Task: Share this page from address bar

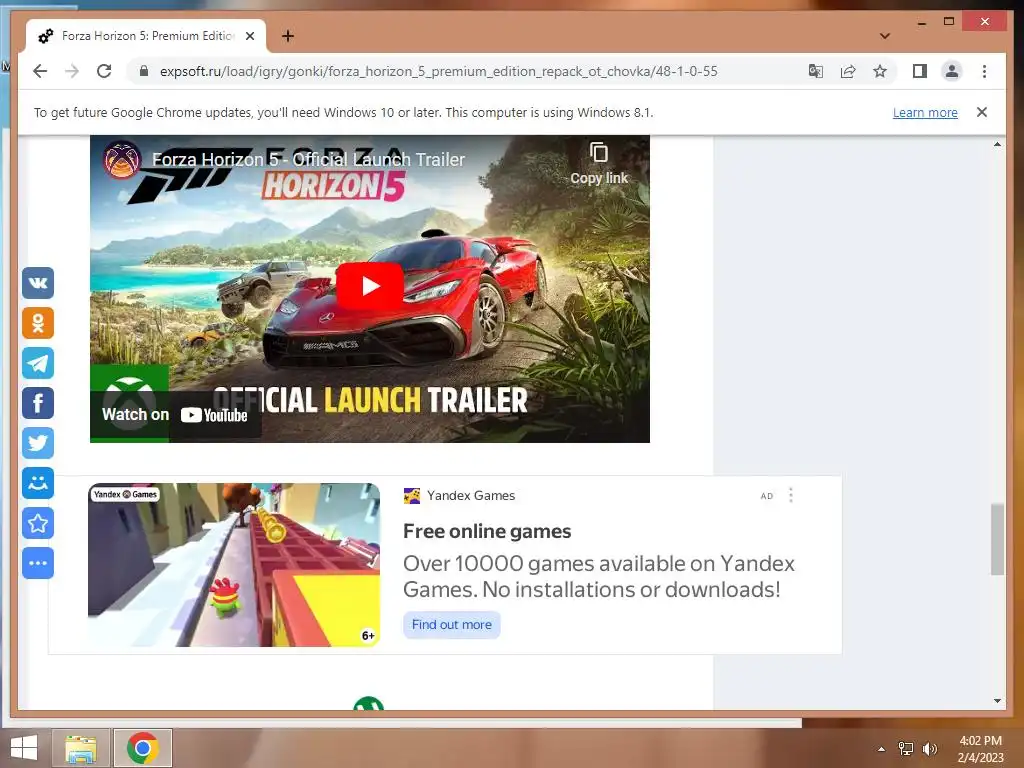Action: (848, 71)
